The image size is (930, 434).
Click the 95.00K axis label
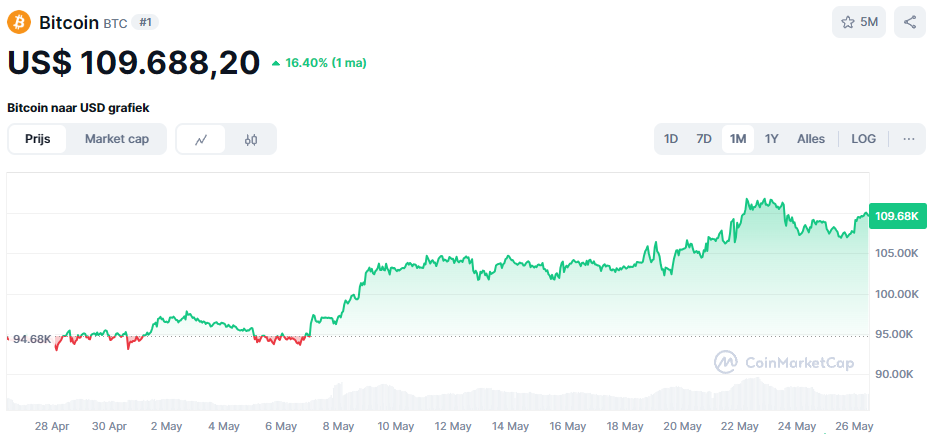pyautogui.click(x=896, y=334)
